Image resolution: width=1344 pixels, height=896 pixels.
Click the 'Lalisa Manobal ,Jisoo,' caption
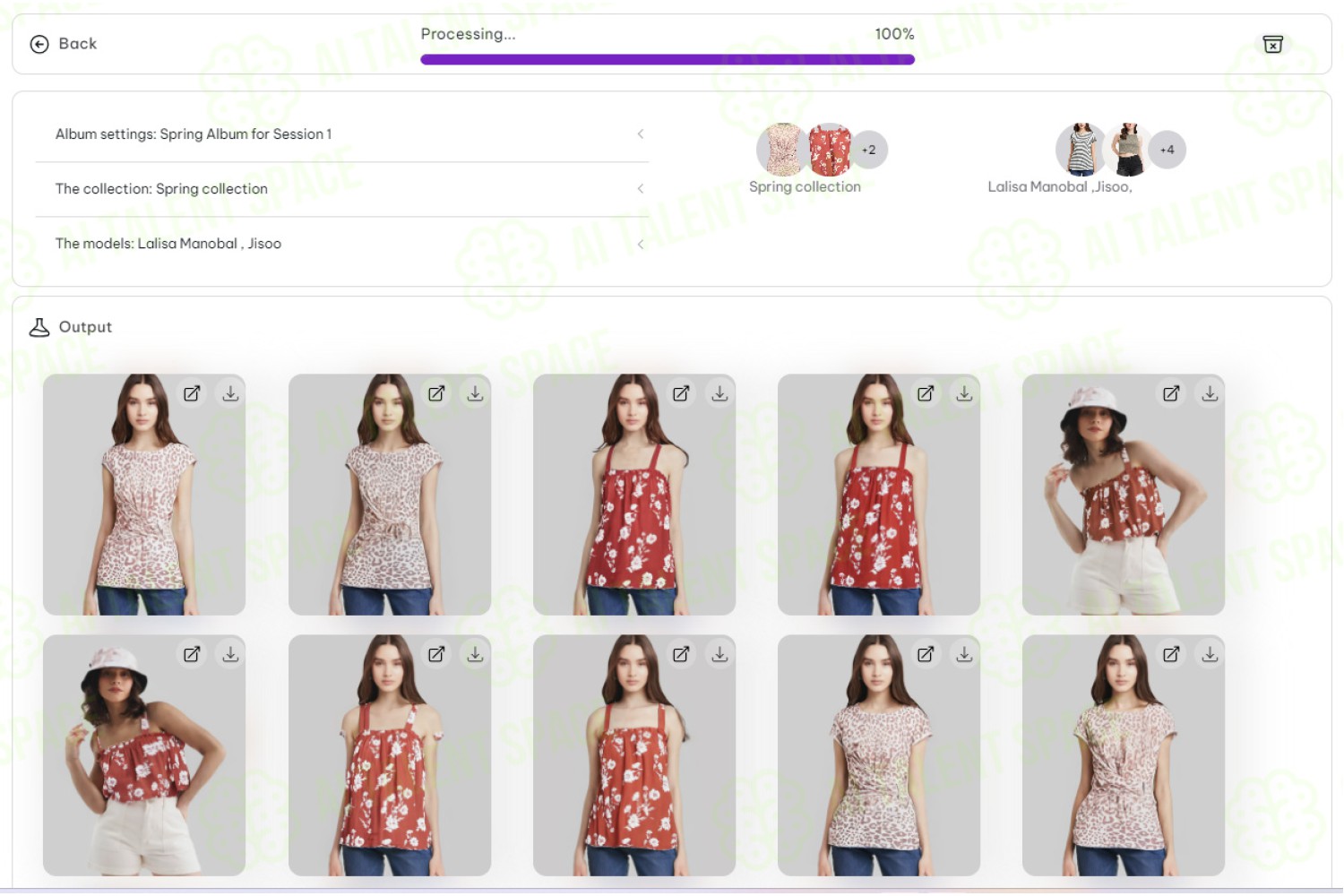(1060, 186)
